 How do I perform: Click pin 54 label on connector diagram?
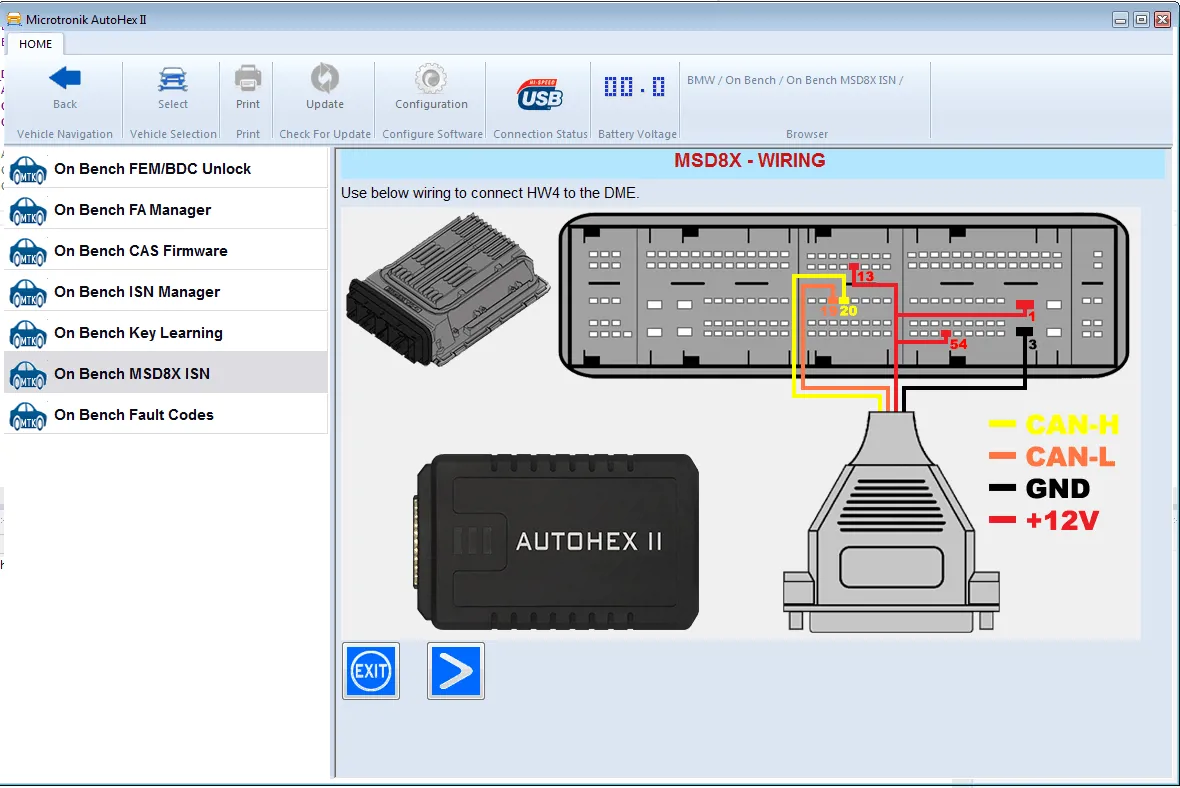[958, 344]
